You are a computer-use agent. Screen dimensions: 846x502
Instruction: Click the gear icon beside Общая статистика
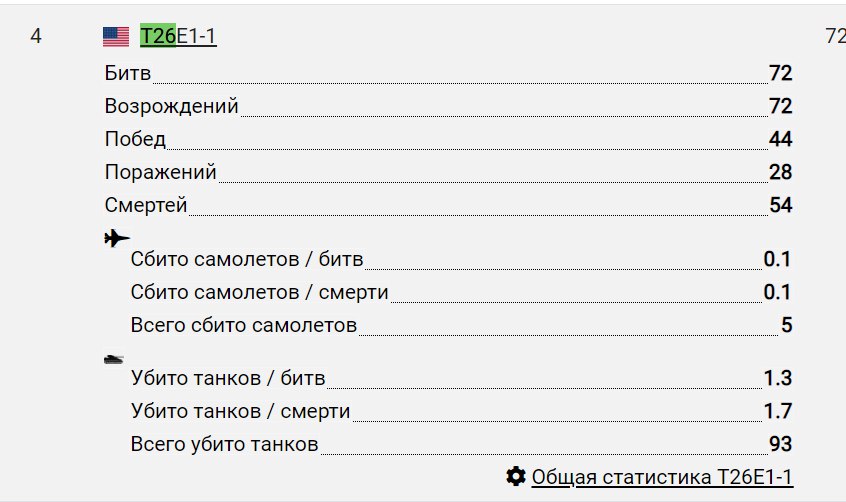tap(516, 476)
